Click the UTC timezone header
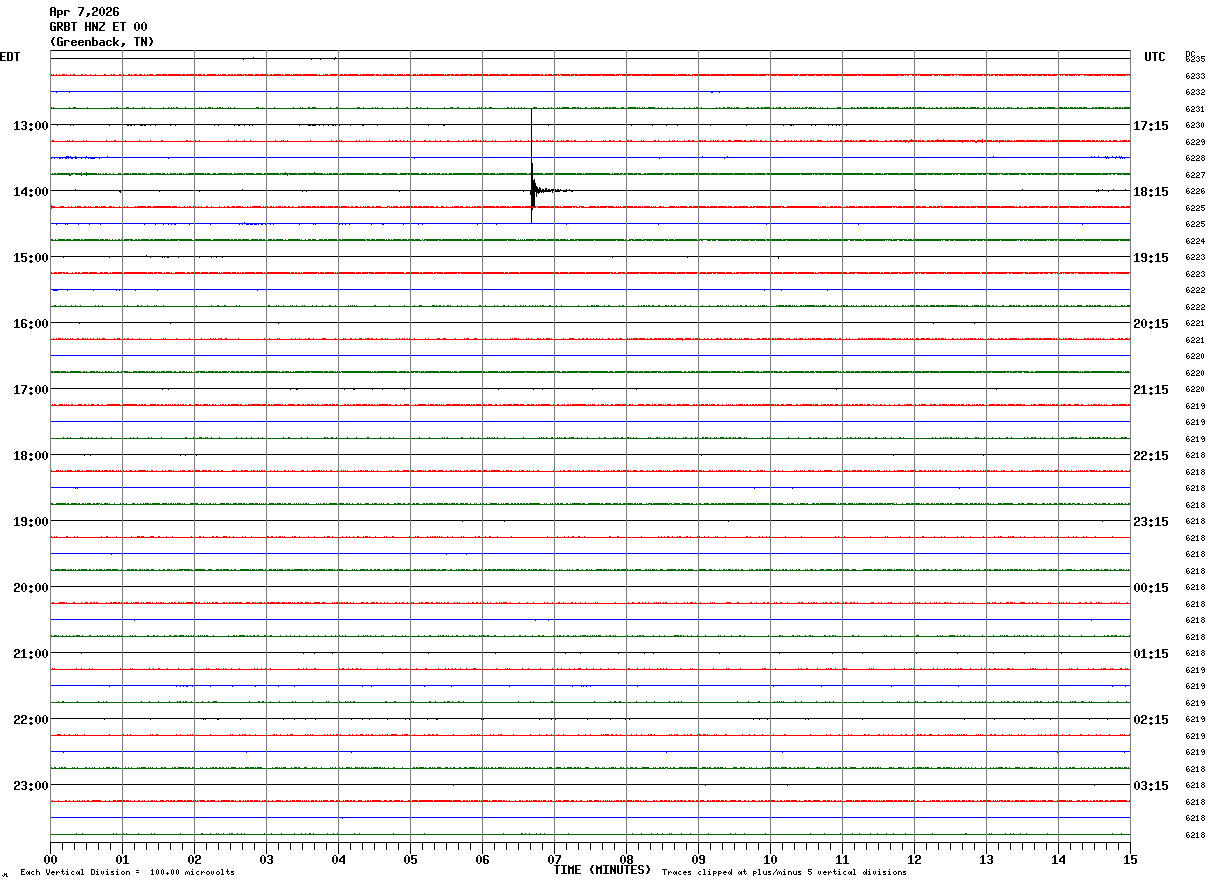This screenshot has width=1210, height=886. tap(1155, 57)
